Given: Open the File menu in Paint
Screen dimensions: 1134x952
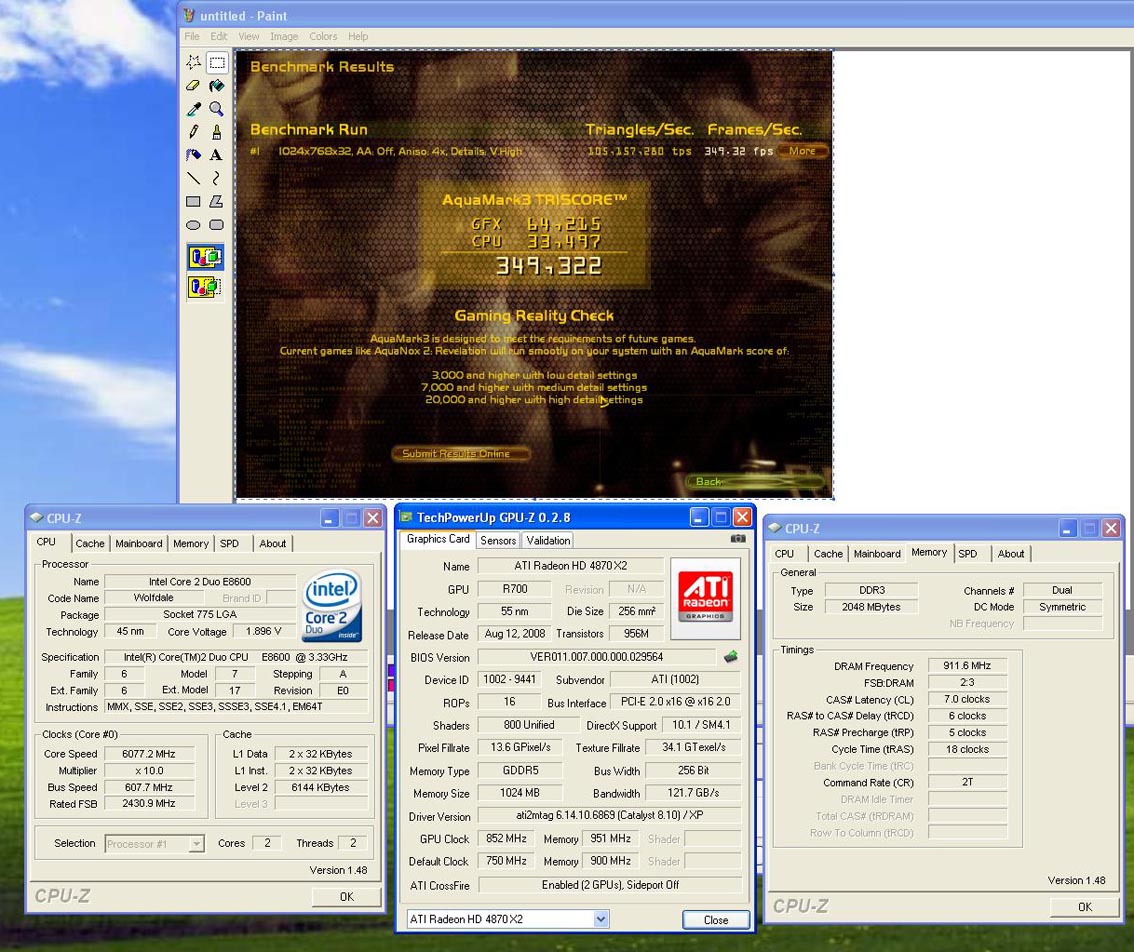Looking at the screenshot, I should click(x=192, y=36).
